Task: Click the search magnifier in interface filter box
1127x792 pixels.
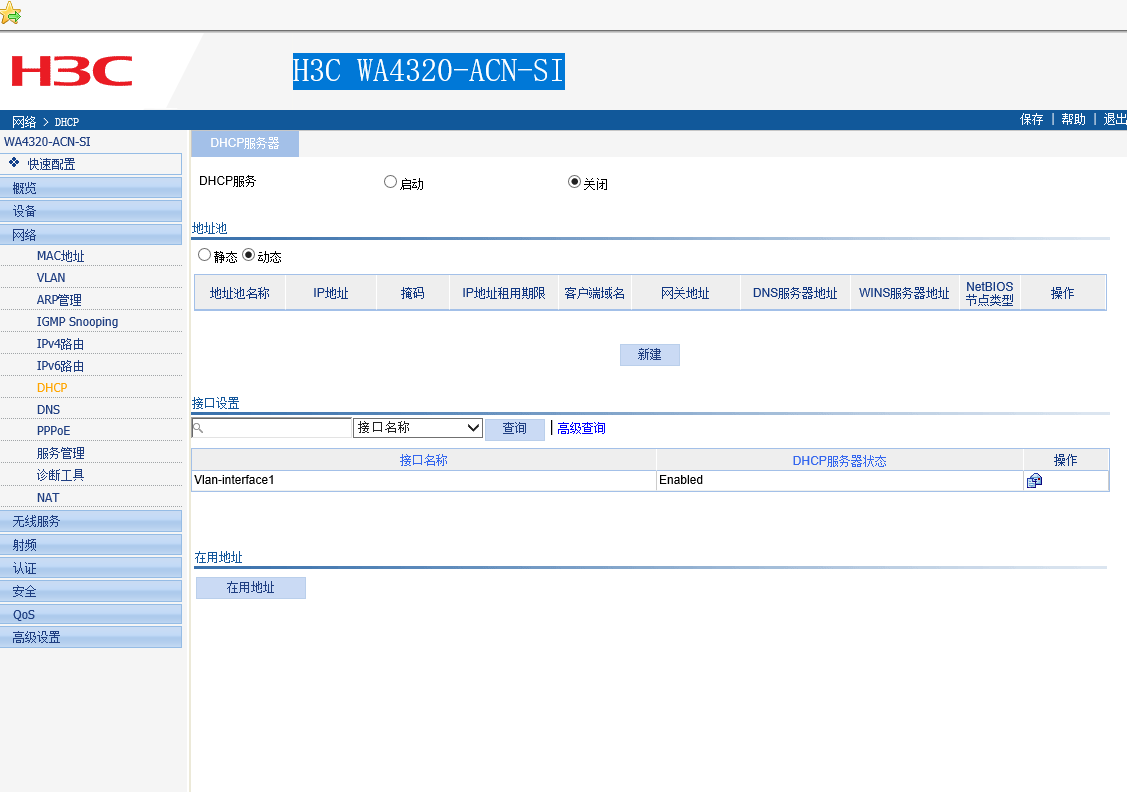Action: [x=198, y=428]
